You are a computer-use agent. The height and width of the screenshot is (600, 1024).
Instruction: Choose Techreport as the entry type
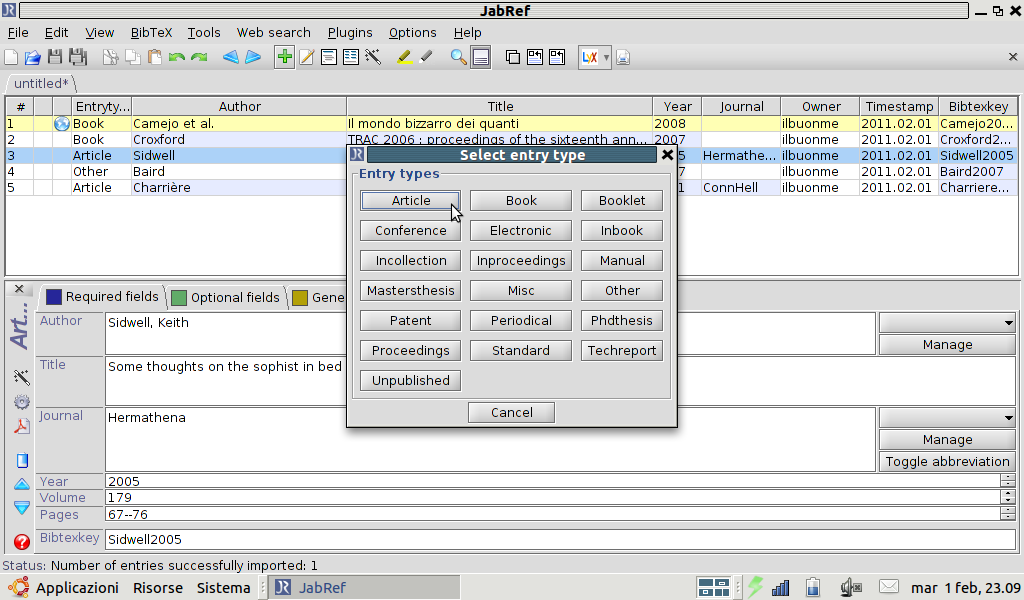point(622,351)
